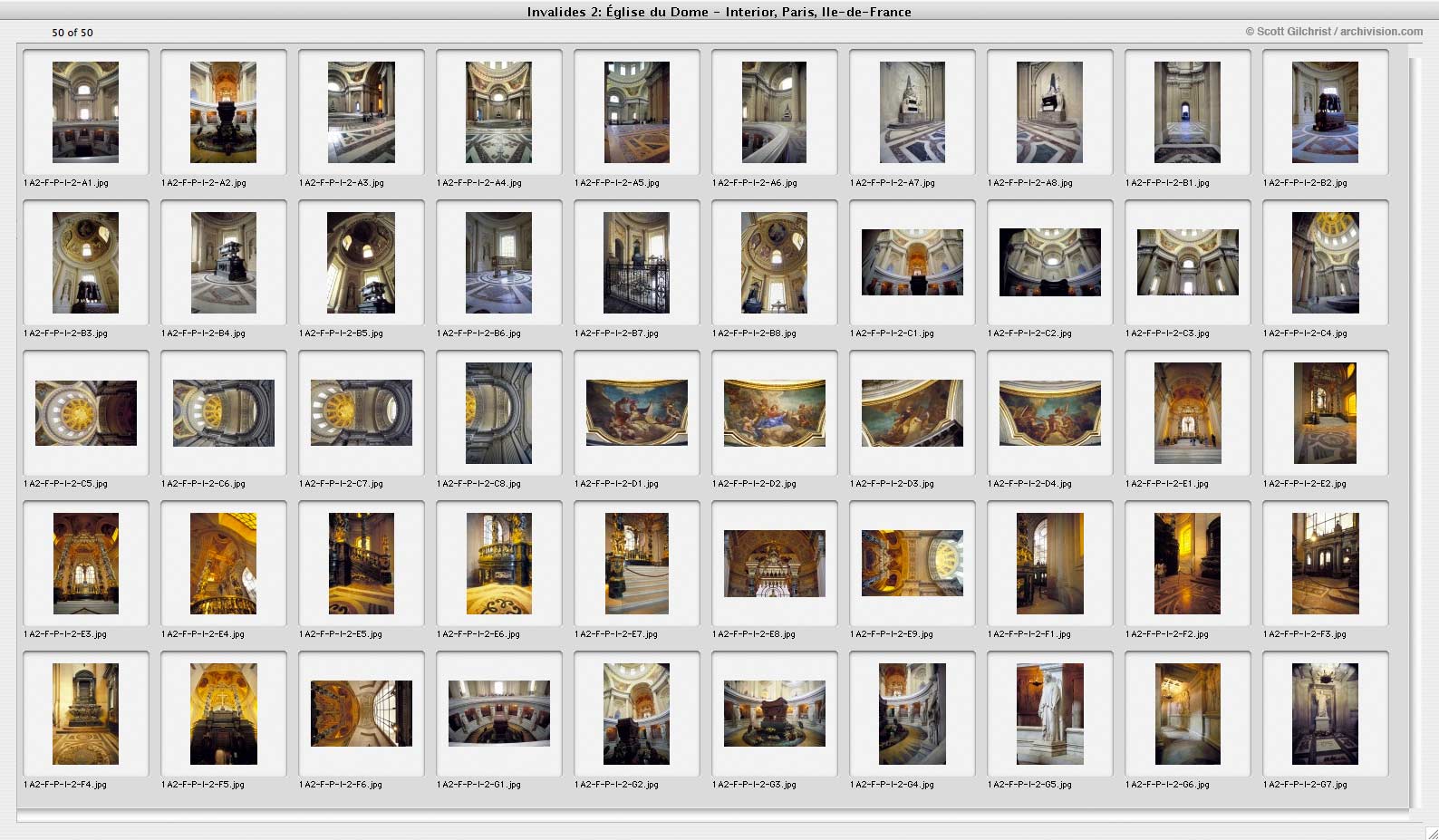The width and height of the screenshot is (1439, 840).
Task: Select thumbnail 1A2-F-P-I-2-B4.jpg
Action: coord(224,263)
